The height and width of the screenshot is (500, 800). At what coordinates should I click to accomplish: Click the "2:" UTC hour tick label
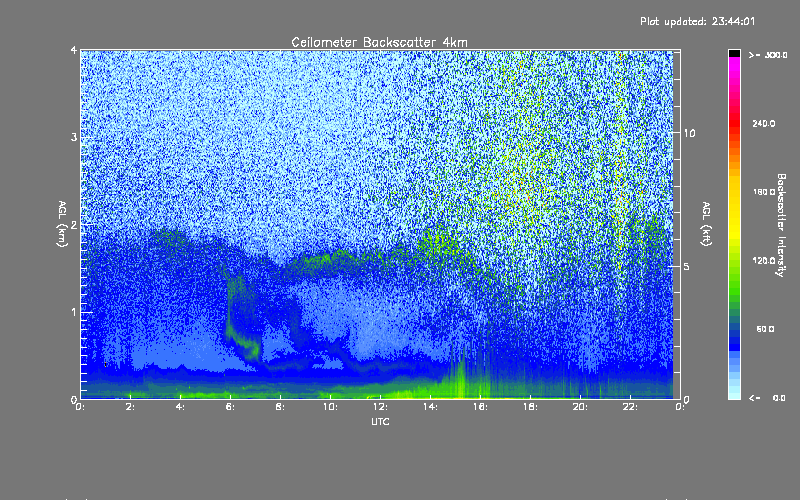tap(131, 407)
